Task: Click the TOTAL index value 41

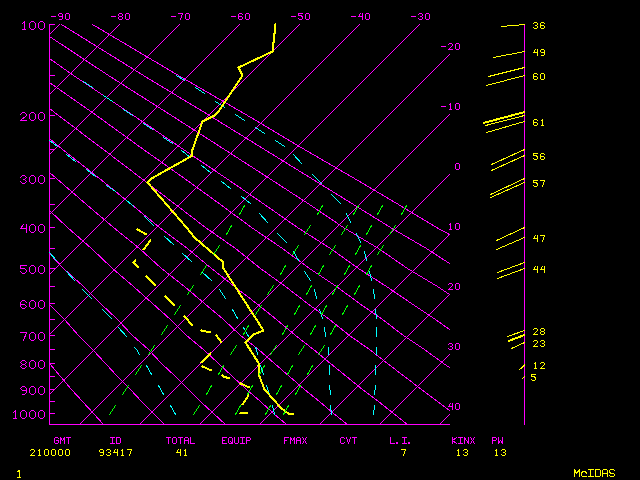Action: point(179,453)
